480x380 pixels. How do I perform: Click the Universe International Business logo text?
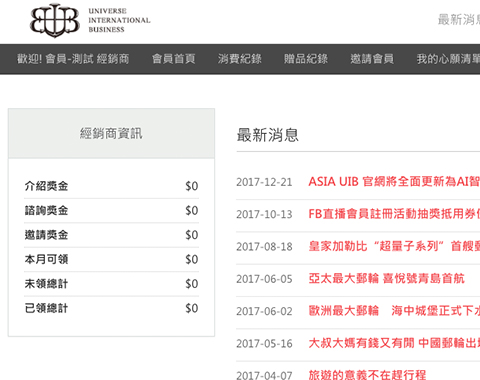[119, 20]
